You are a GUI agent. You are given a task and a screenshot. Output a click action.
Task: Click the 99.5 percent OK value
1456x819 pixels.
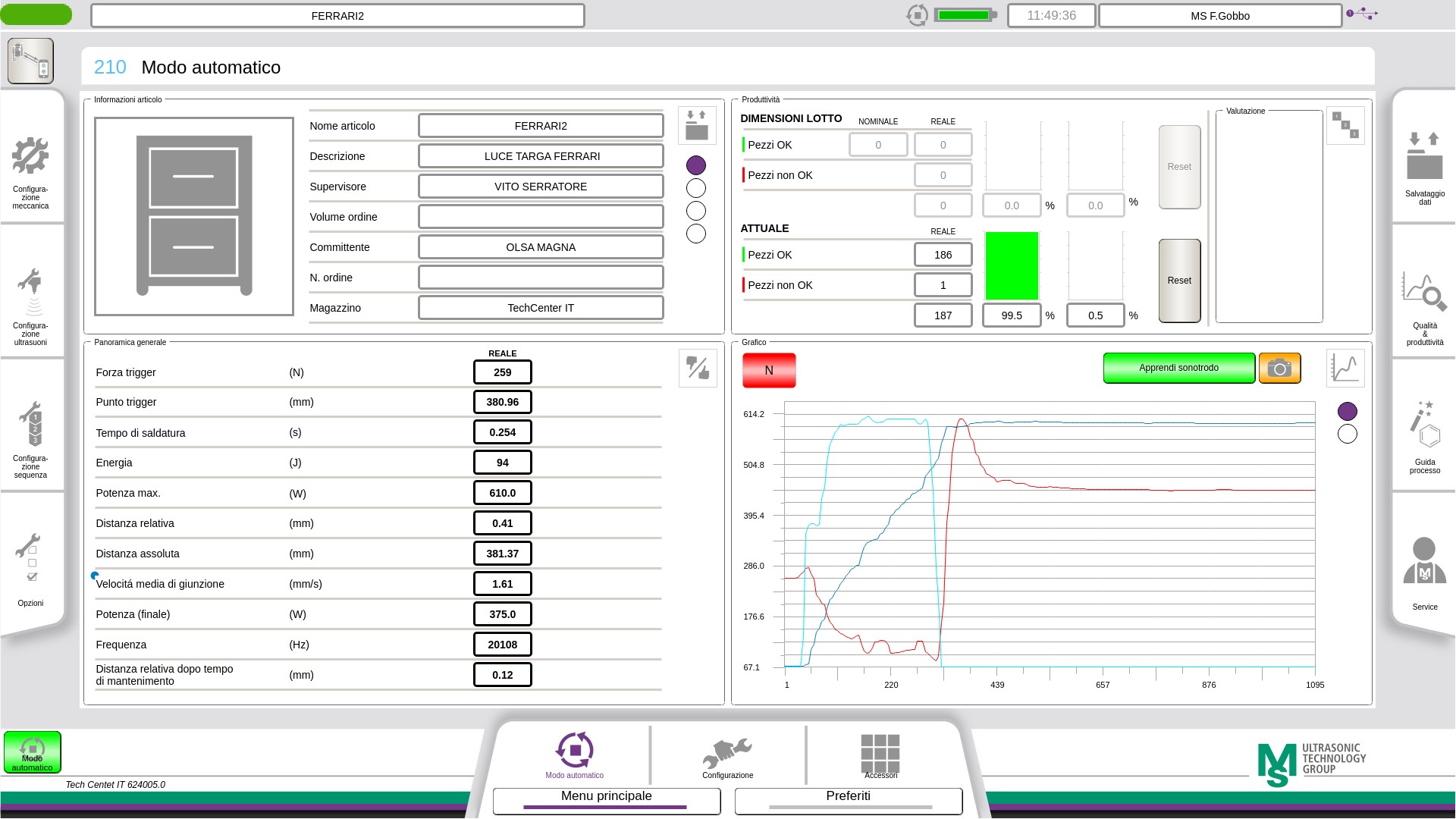(x=1012, y=315)
